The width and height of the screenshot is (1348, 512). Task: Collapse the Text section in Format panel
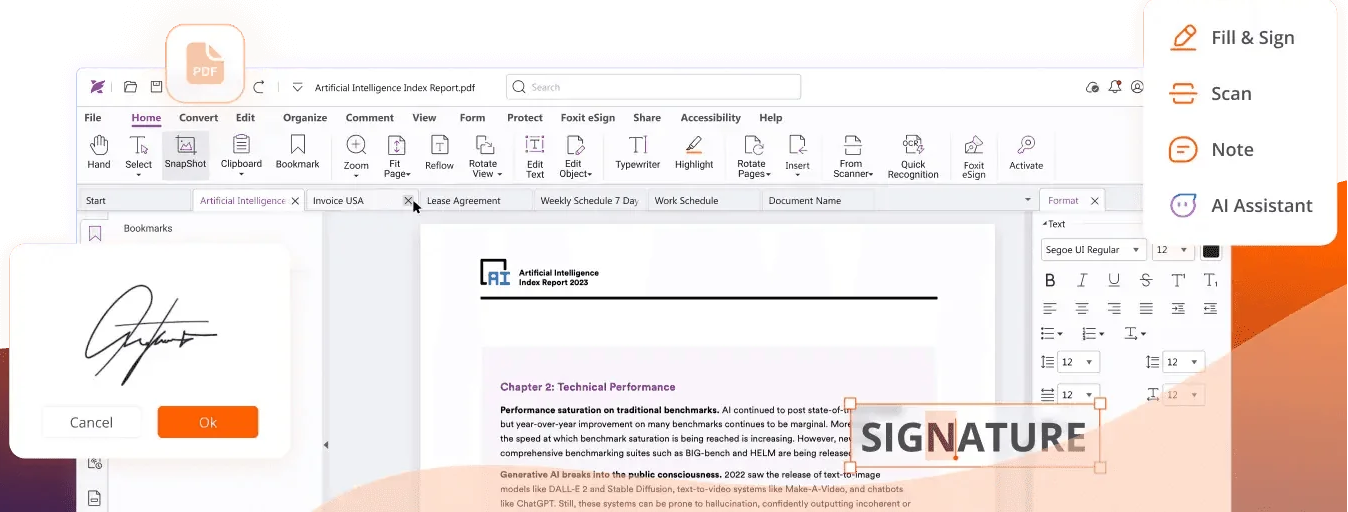1045,224
